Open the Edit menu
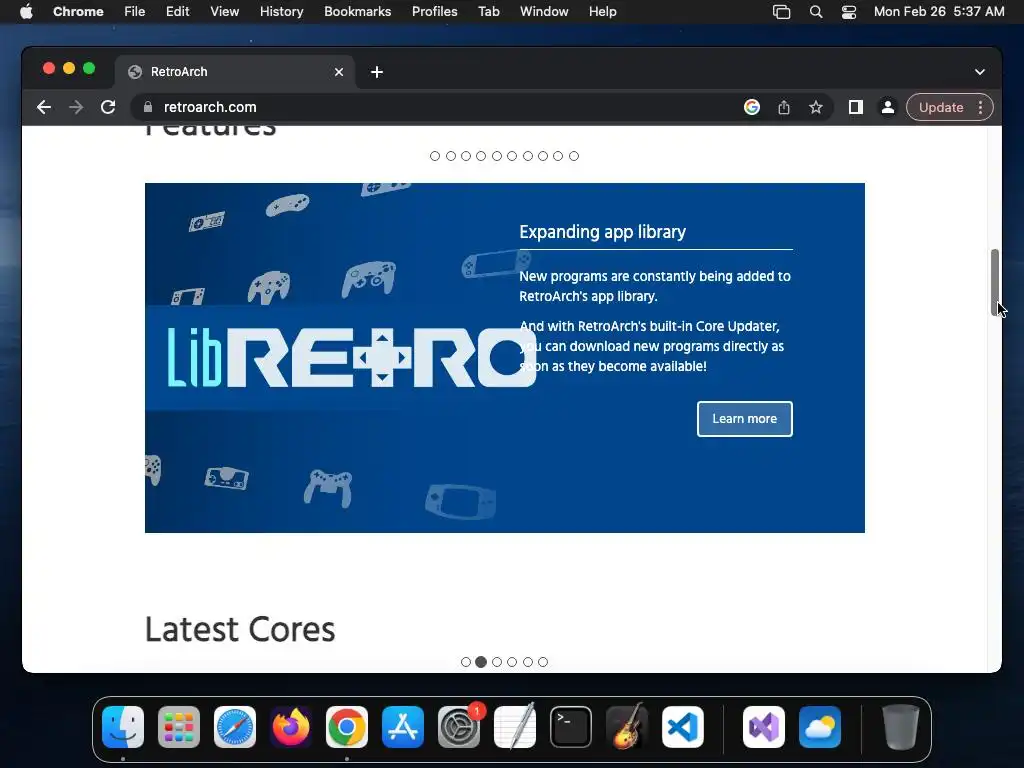The width and height of the screenshot is (1024, 768). click(178, 12)
